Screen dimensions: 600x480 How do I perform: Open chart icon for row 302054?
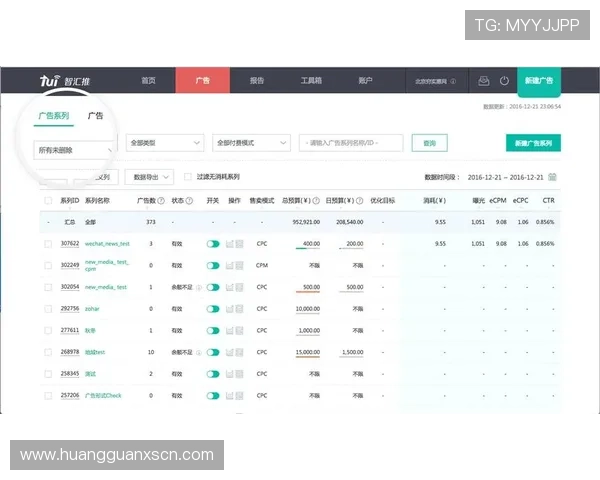click(x=230, y=287)
